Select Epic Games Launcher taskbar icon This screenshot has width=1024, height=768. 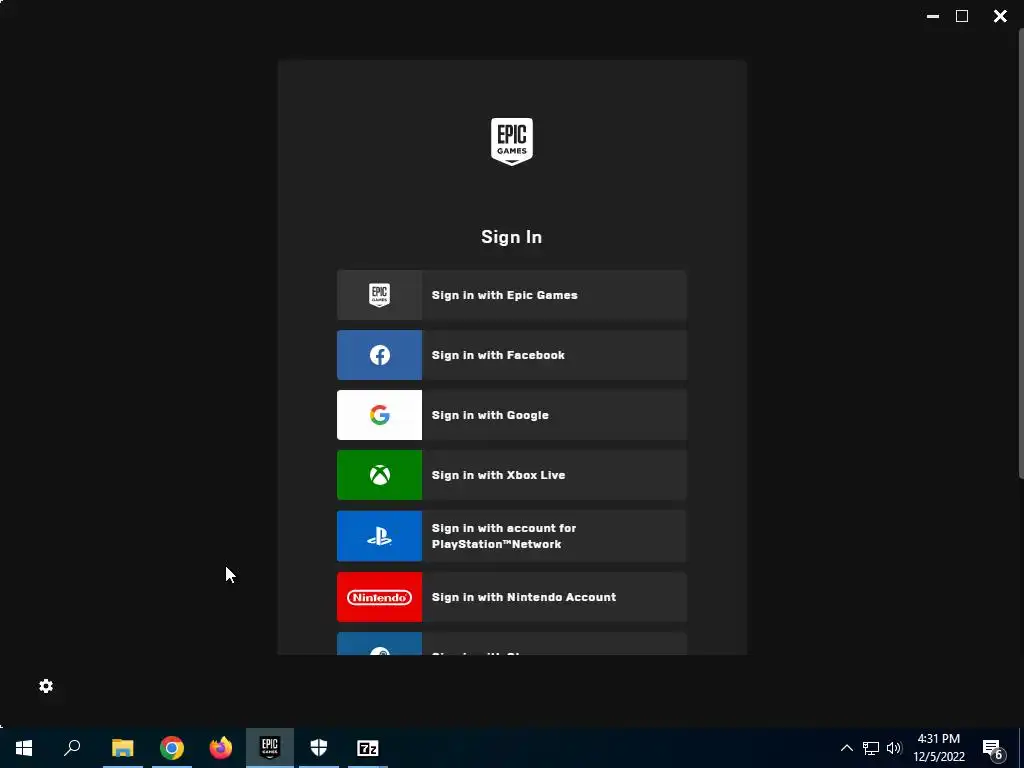270,748
